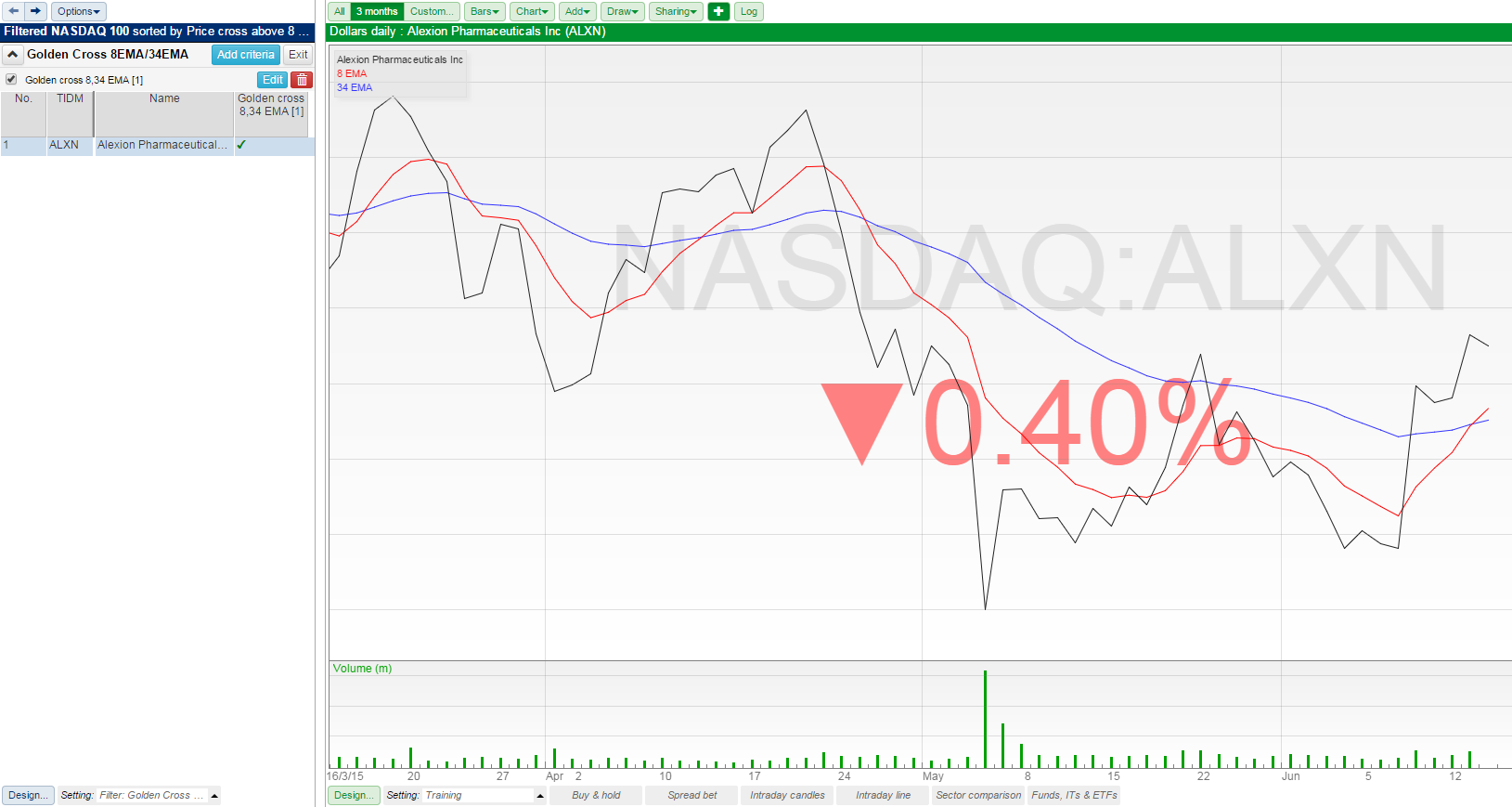Open the Sharing dropdown menu
Viewport: 1512px width, 807px height.
(676, 11)
